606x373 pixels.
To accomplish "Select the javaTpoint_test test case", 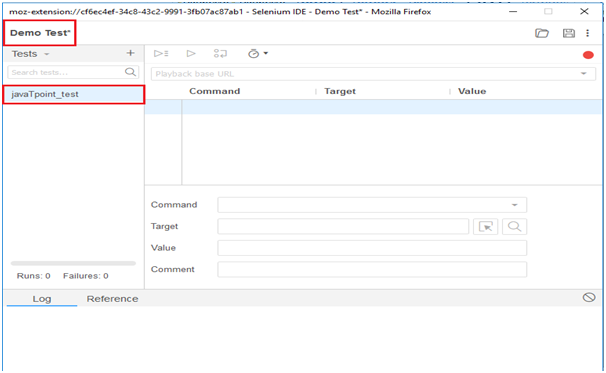I will tap(73, 94).
